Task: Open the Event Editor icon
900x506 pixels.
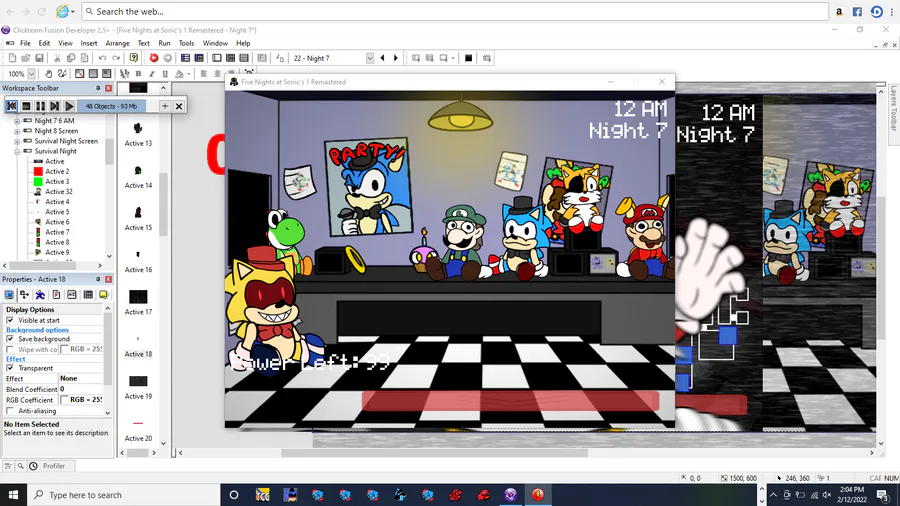Action: click(x=230, y=58)
